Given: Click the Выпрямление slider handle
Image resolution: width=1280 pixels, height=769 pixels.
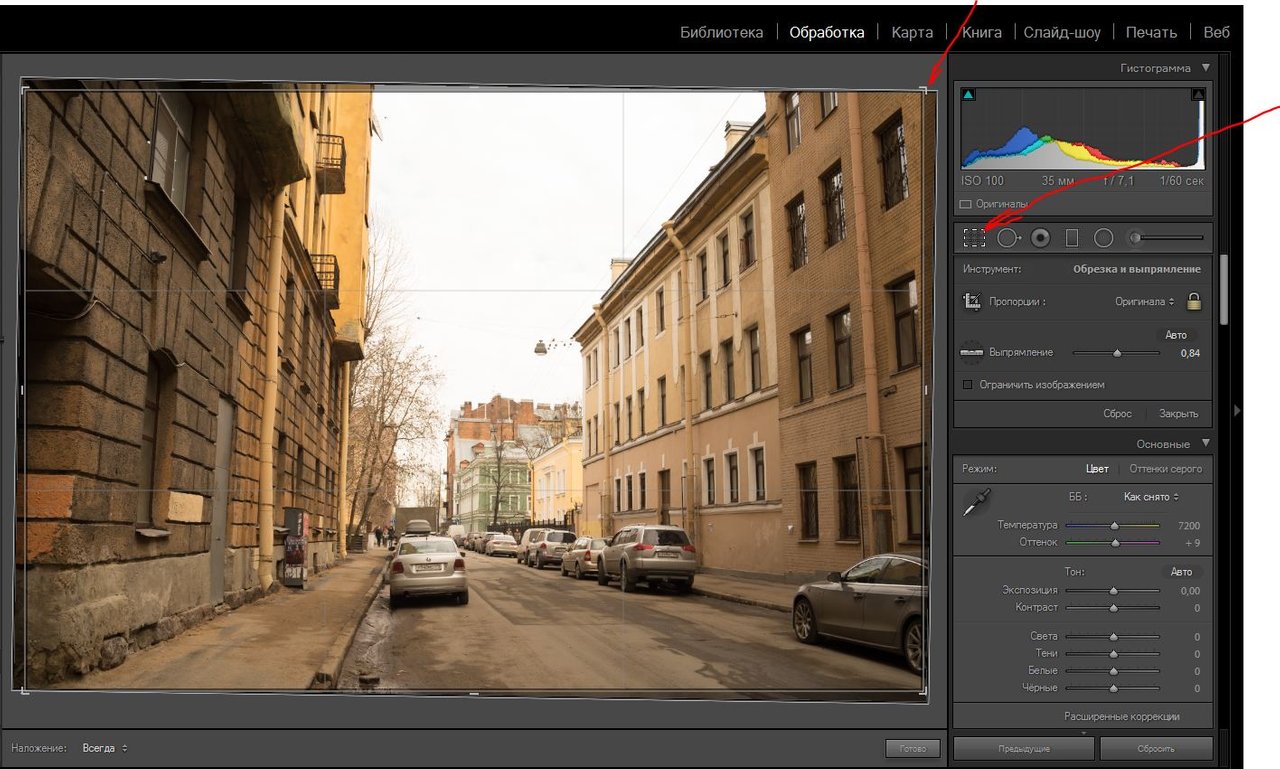Looking at the screenshot, I should (x=1117, y=352).
